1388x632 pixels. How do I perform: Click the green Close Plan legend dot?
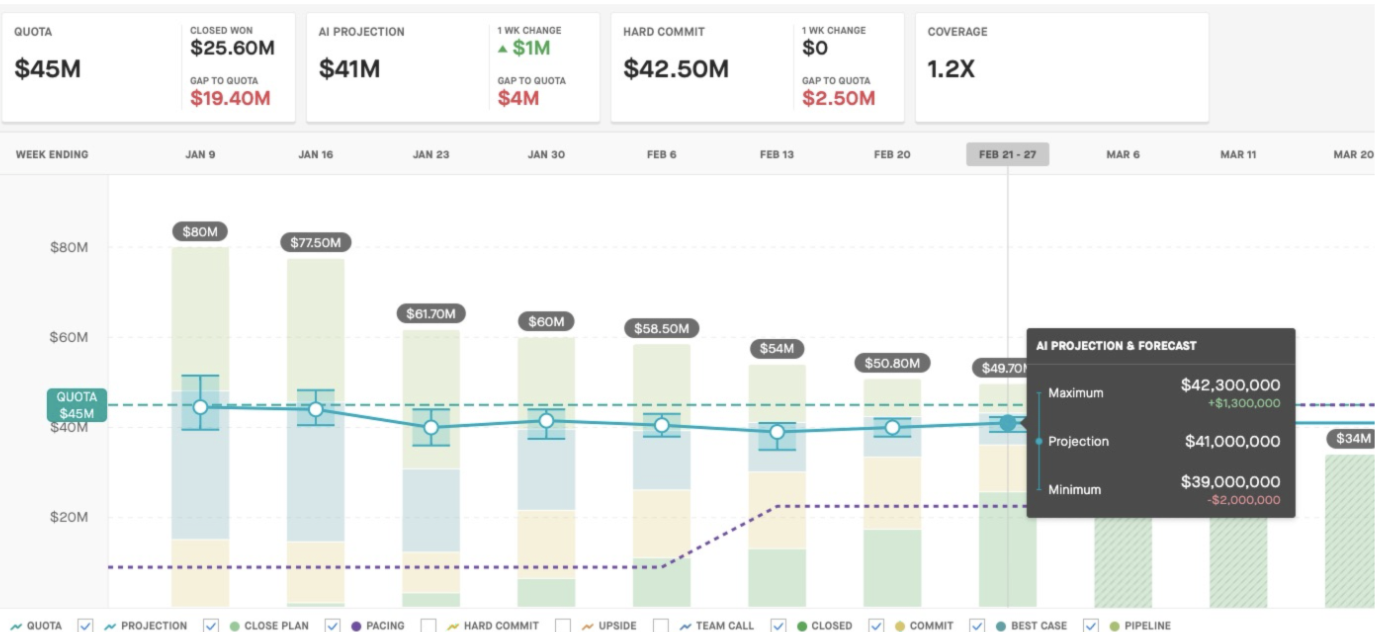[x=234, y=626]
